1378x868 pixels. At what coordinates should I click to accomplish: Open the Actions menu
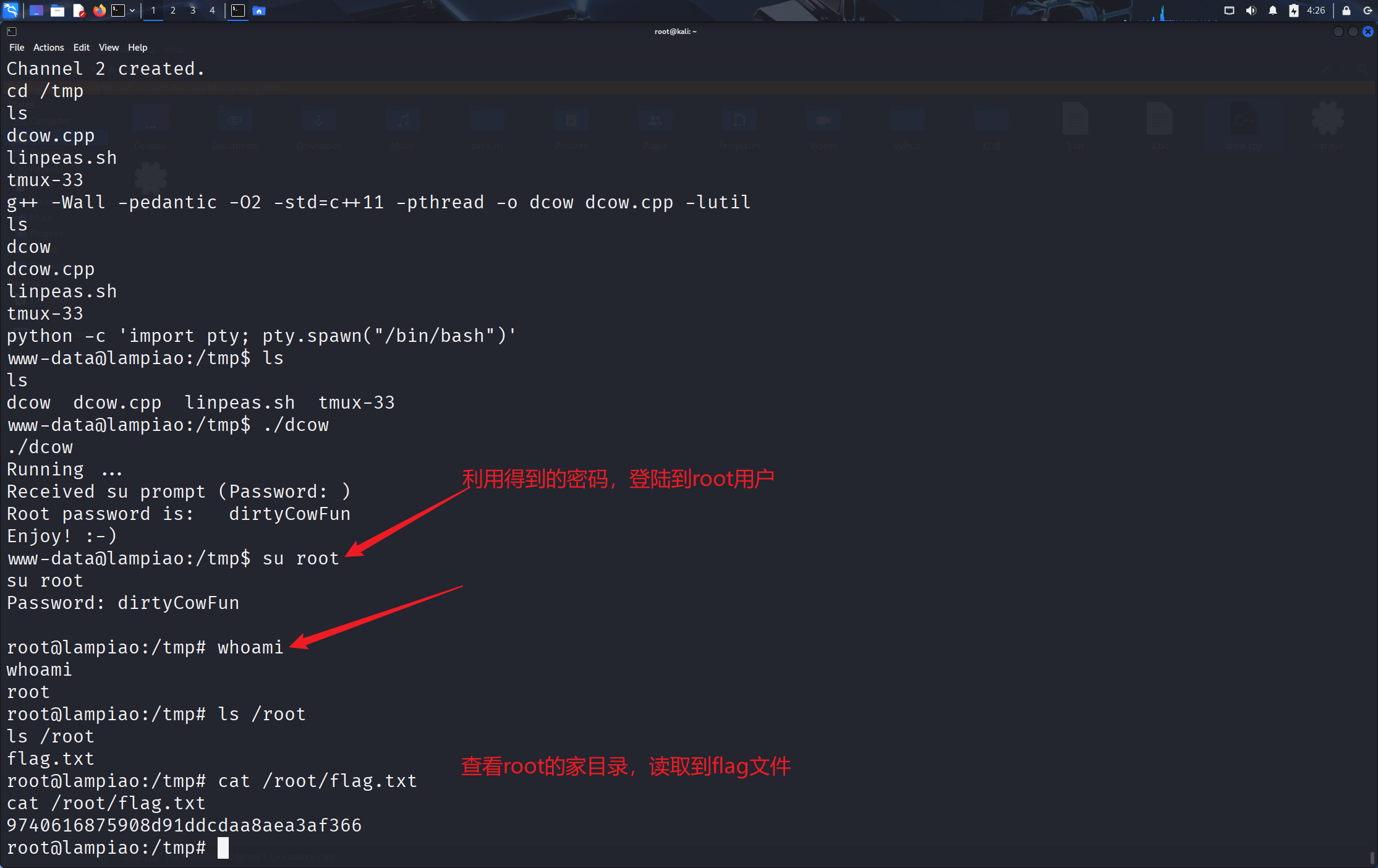[x=48, y=48]
